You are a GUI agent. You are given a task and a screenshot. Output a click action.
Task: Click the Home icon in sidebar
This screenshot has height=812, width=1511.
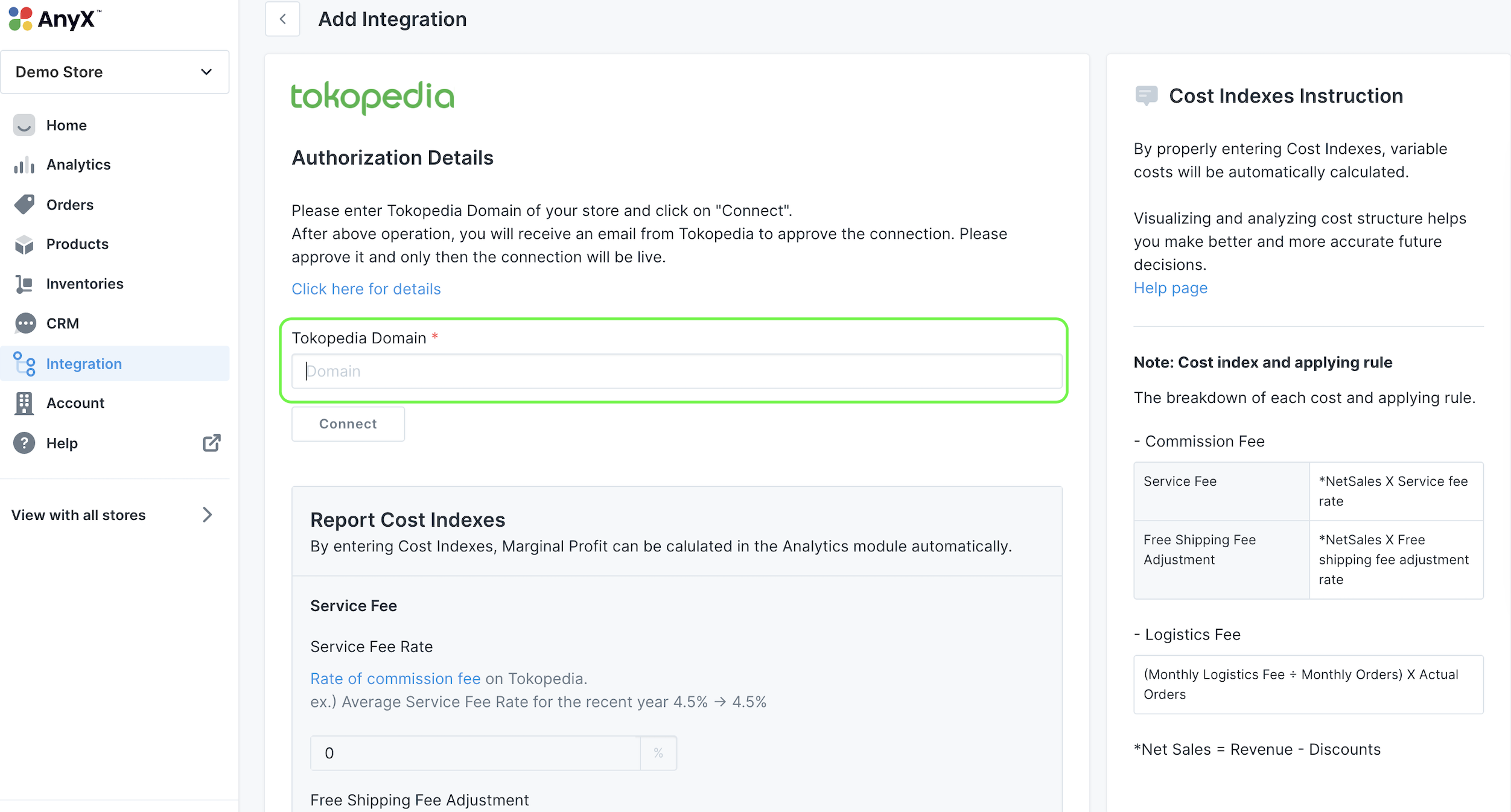coord(24,125)
